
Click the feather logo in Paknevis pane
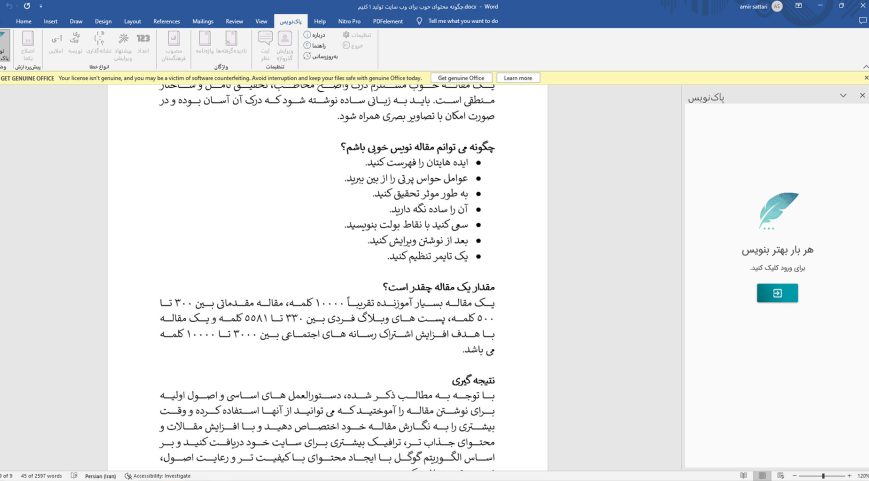[x=777, y=211]
